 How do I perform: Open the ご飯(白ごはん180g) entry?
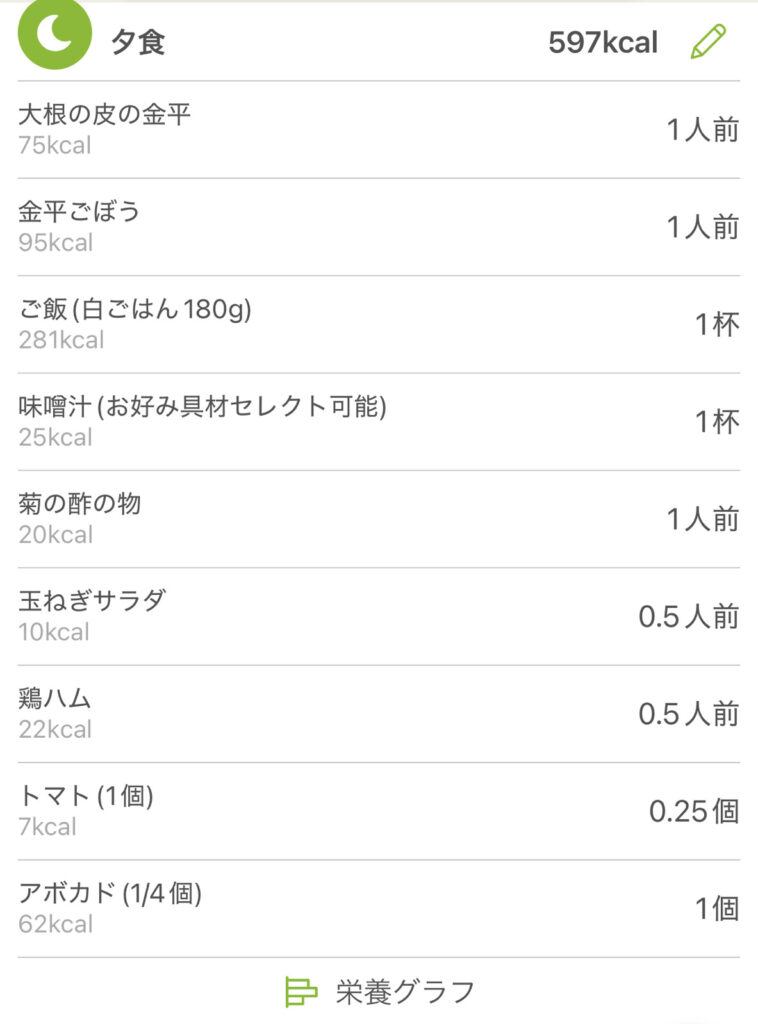(x=135, y=310)
